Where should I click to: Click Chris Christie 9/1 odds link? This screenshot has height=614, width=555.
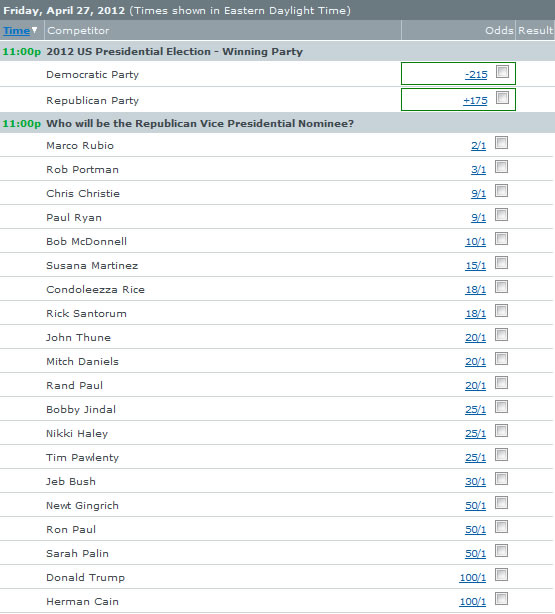[478, 193]
